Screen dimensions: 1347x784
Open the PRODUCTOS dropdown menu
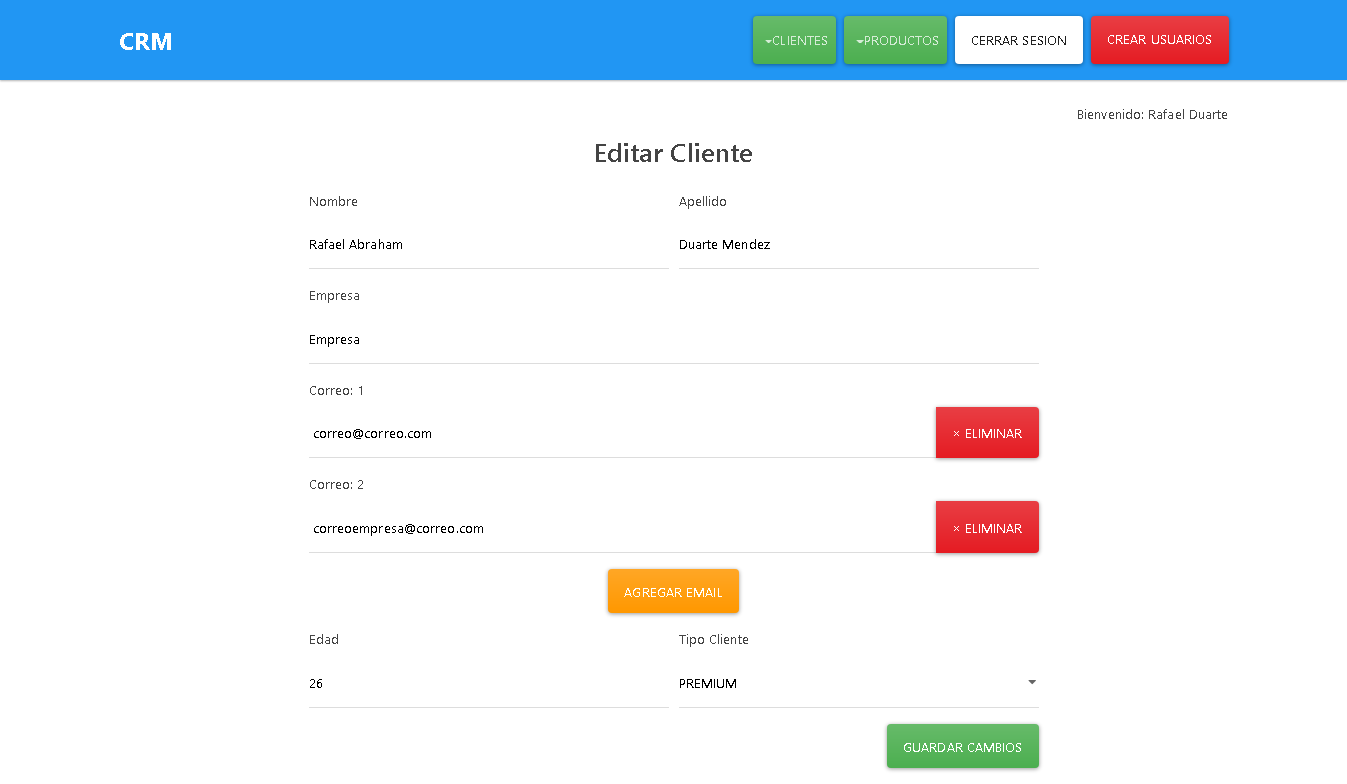click(x=895, y=40)
